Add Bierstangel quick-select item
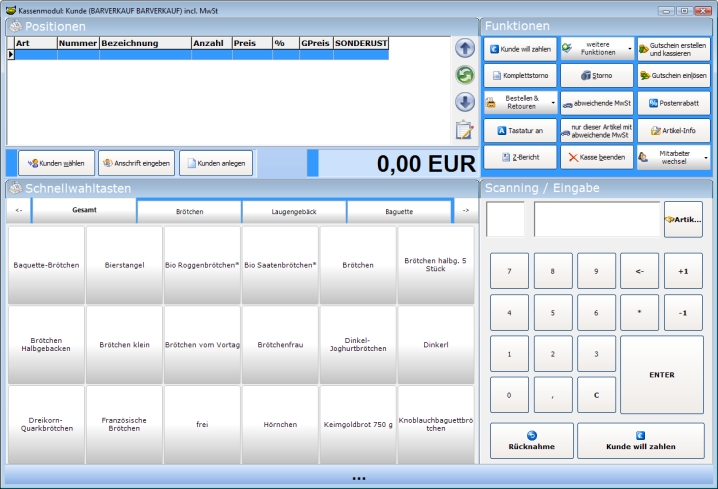This screenshot has height=489, width=718. (x=124, y=265)
